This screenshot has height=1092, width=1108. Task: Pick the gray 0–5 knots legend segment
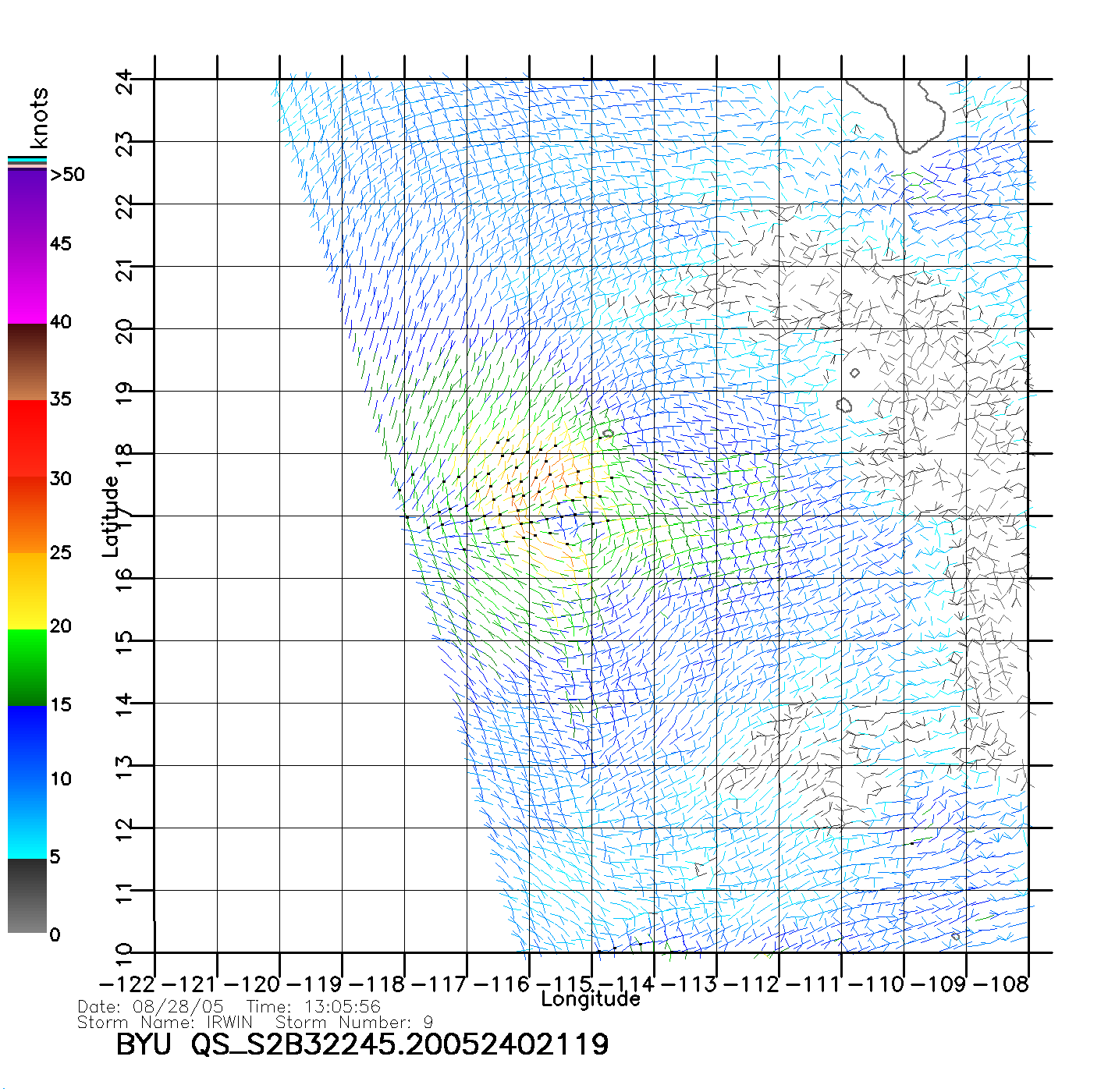click(27, 895)
